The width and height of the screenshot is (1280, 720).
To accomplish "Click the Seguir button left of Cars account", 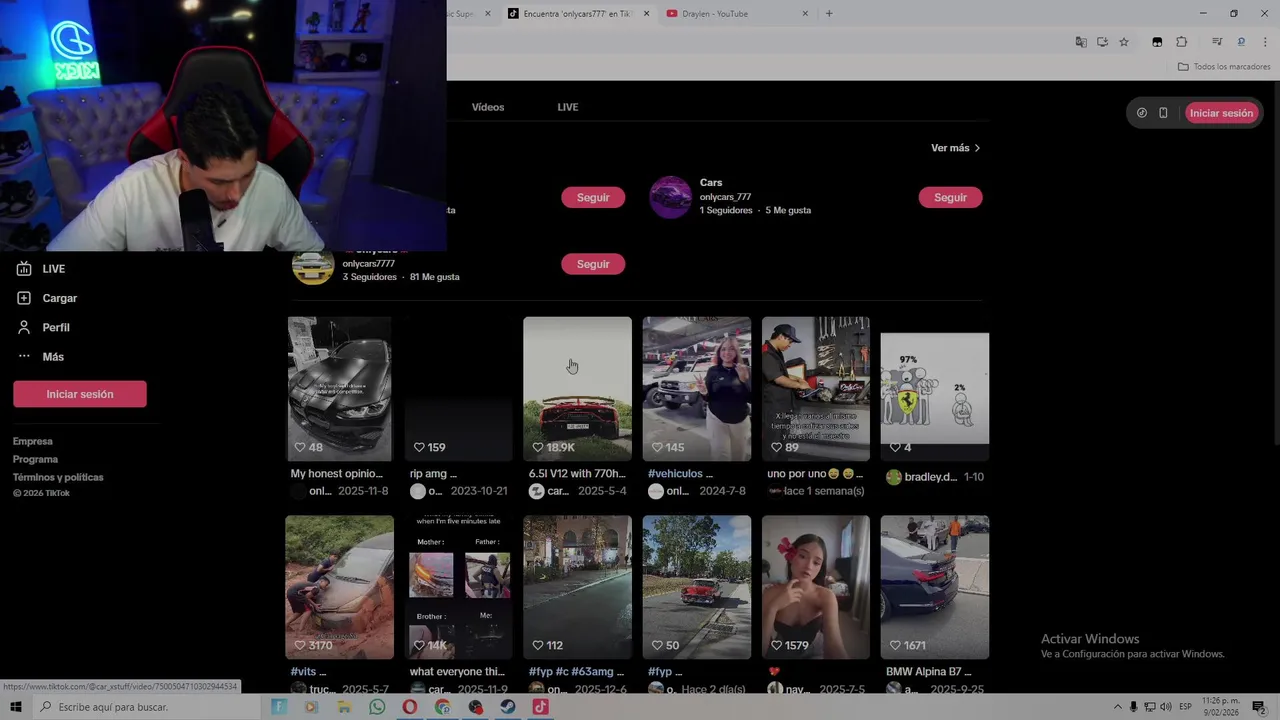I will [x=593, y=197].
